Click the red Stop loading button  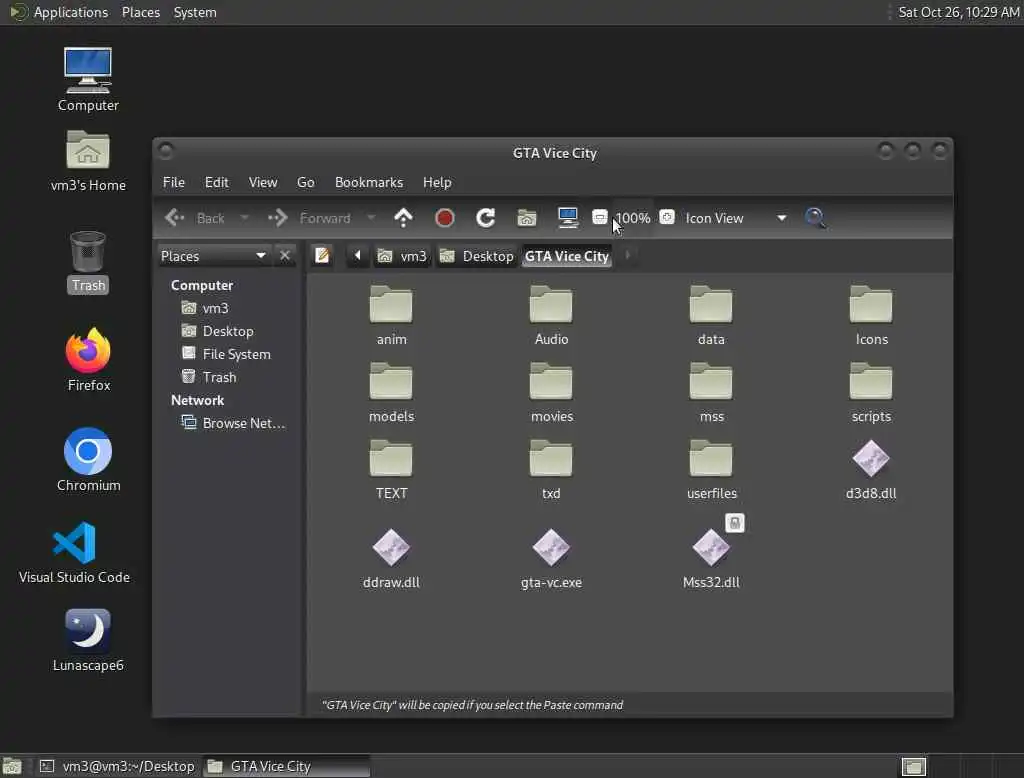[445, 218]
